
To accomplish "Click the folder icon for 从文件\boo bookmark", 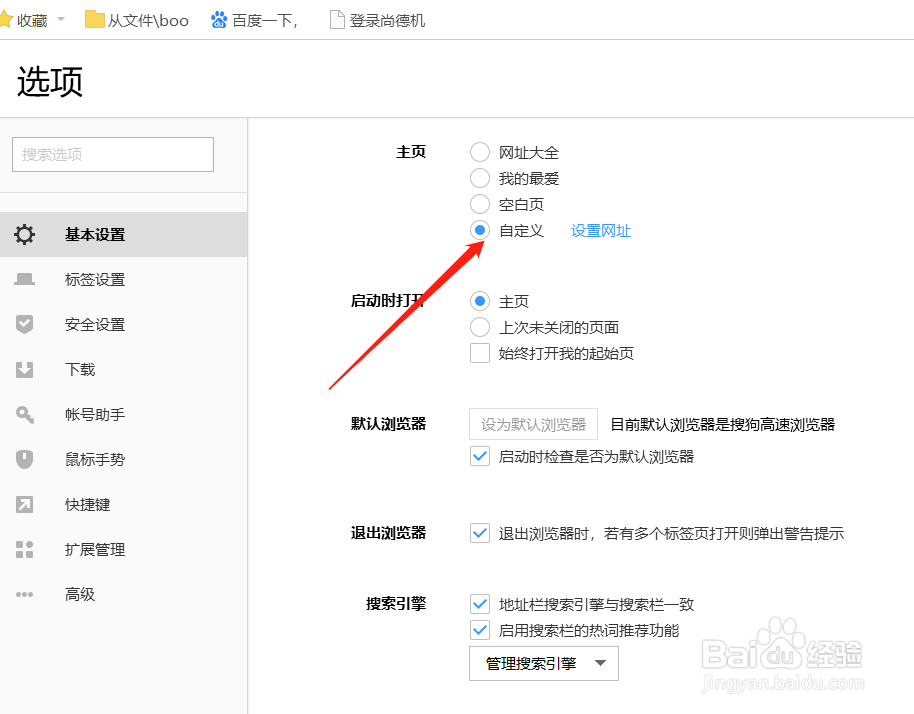I will tap(94, 20).
